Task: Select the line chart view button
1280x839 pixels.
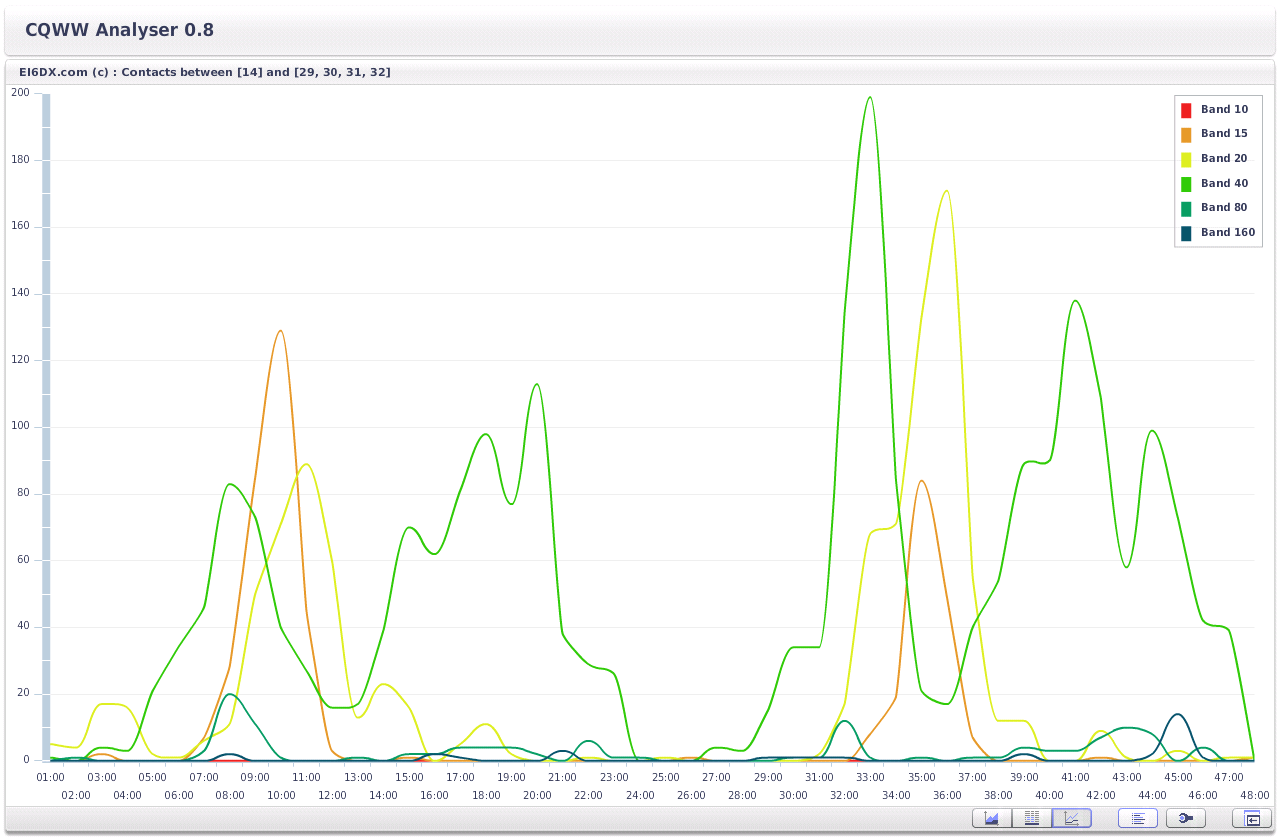Action: coord(1071,818)
